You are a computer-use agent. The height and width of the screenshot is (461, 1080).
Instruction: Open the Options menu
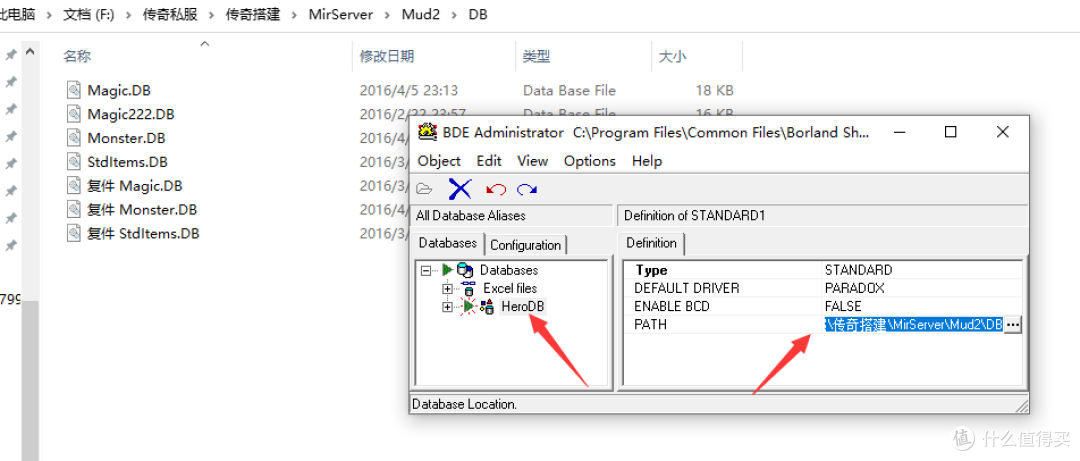589,161
